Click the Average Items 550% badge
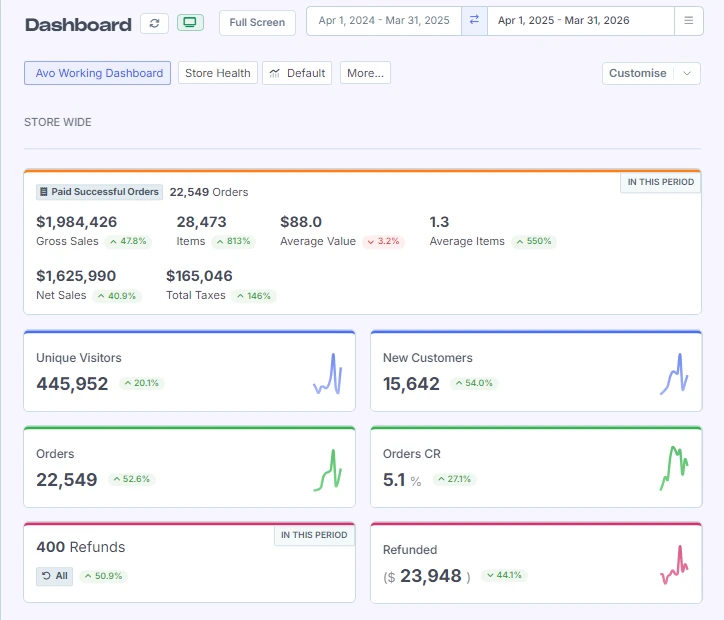This screenshot has width=724, height=620. coord(534,241)
